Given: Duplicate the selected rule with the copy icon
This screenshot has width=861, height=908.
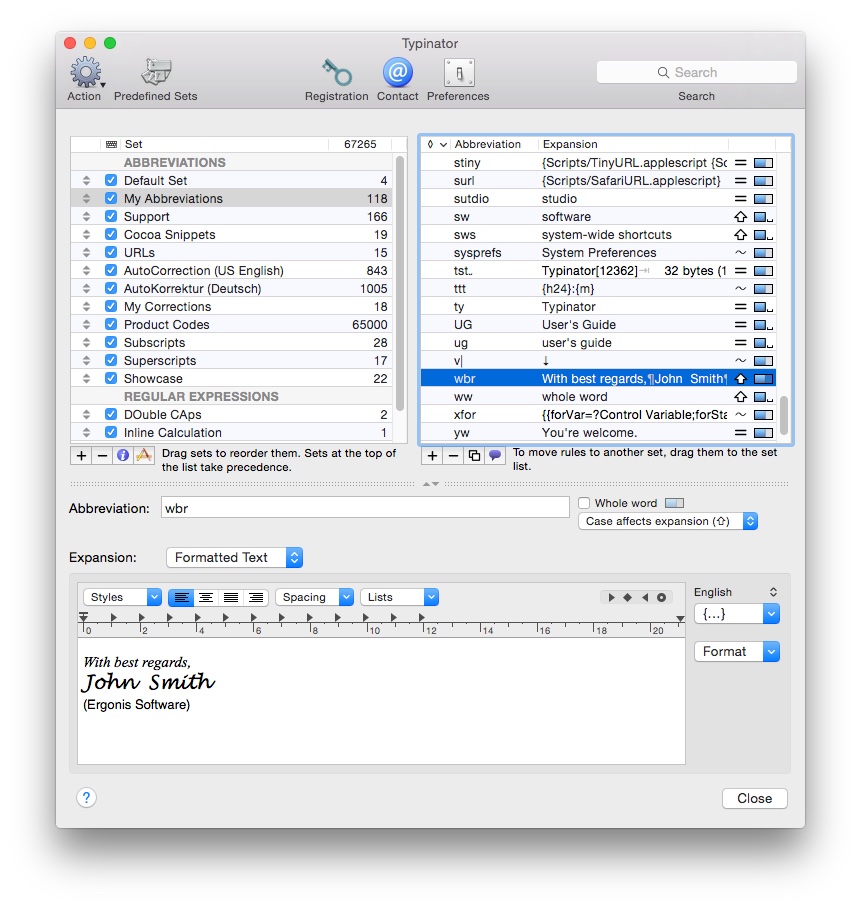Looking at the screenshot, I should [474, 455].
